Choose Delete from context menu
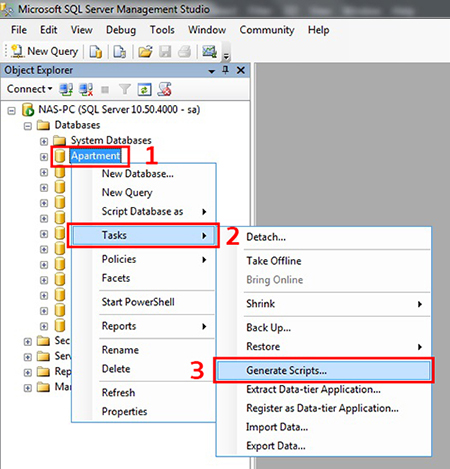 pos(144,369)
